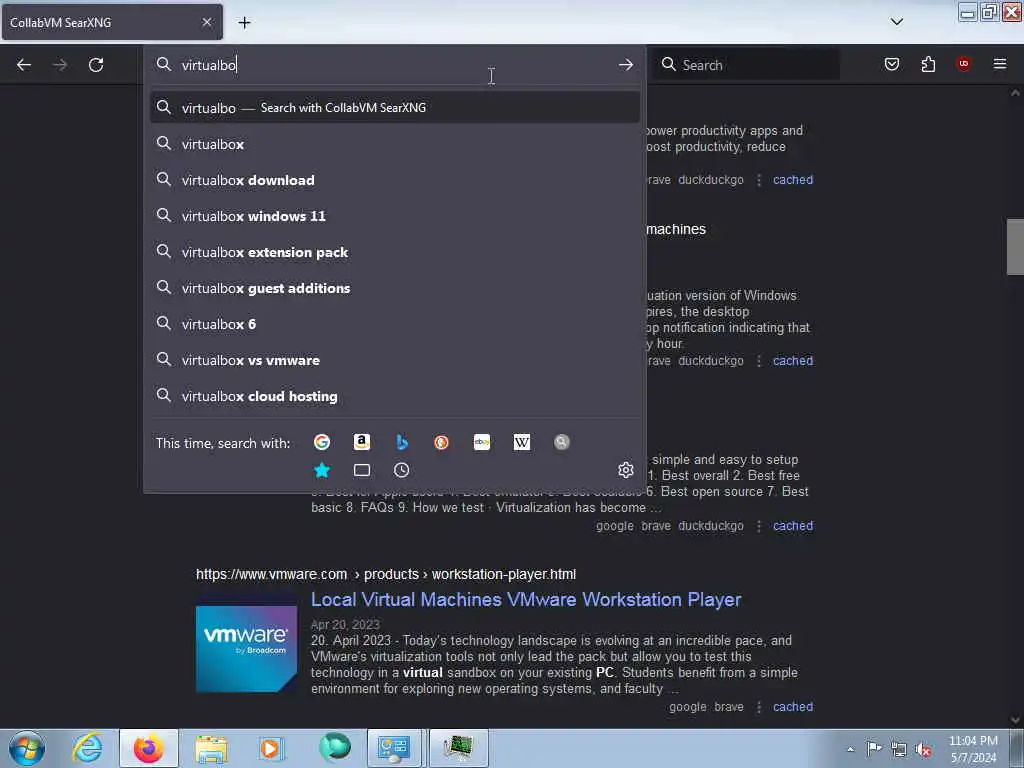Screen dimensions: 1024x768
Task: Click the vmware.com result URL
Action: point(386,574)
